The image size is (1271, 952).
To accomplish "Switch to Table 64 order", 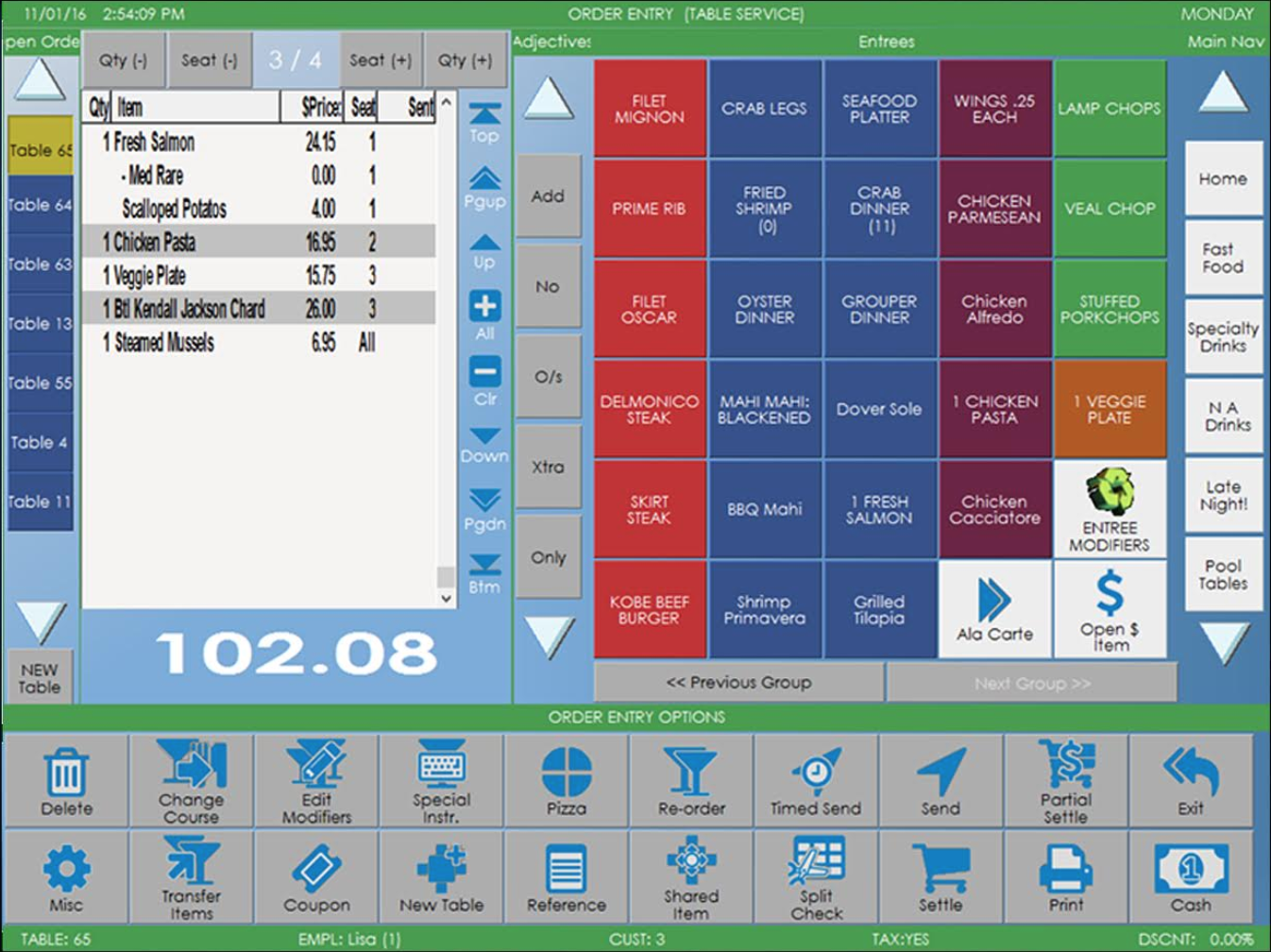I will tap(40, 205).
